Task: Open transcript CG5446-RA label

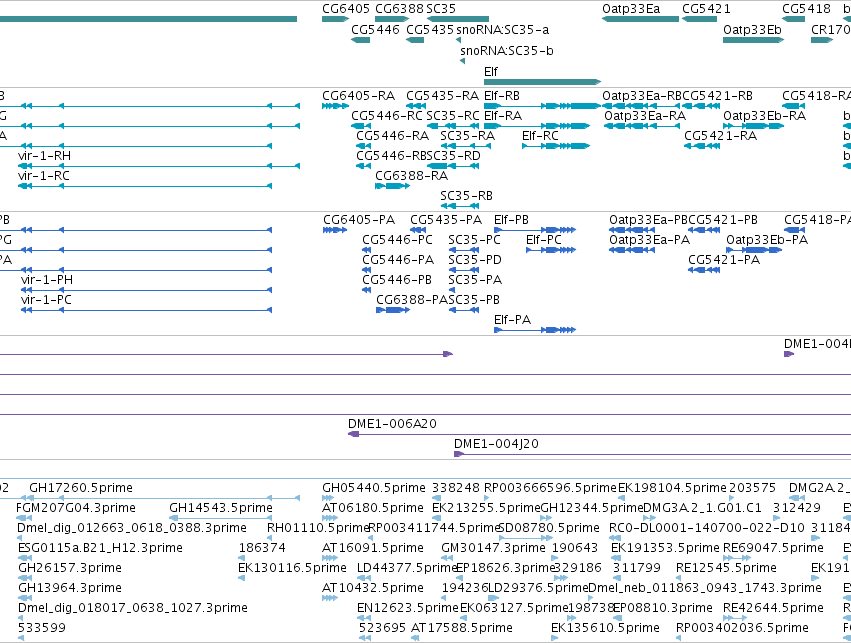Action: [x=392, y=136]
